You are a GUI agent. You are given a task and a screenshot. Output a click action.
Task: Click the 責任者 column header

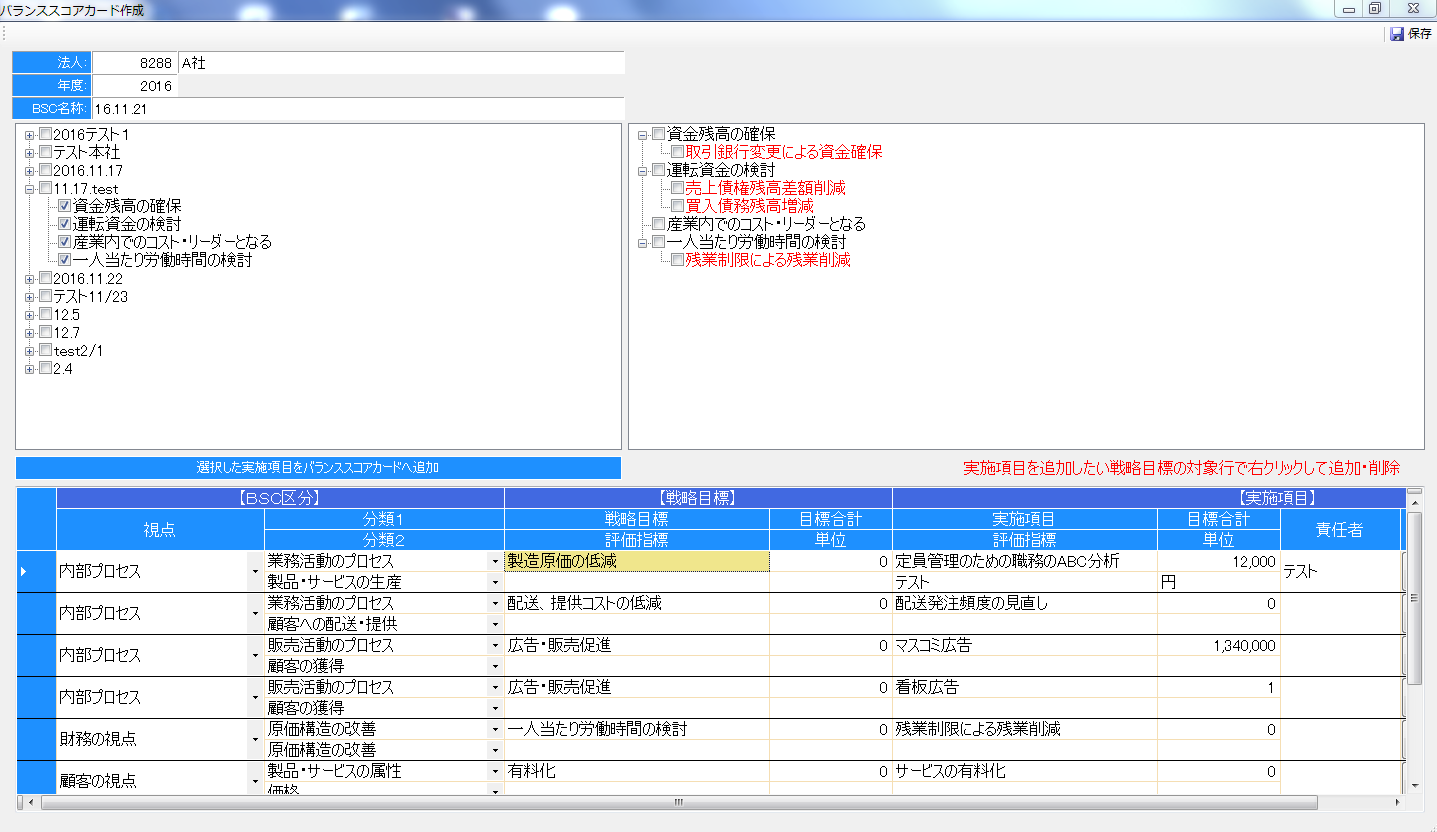1339,530
